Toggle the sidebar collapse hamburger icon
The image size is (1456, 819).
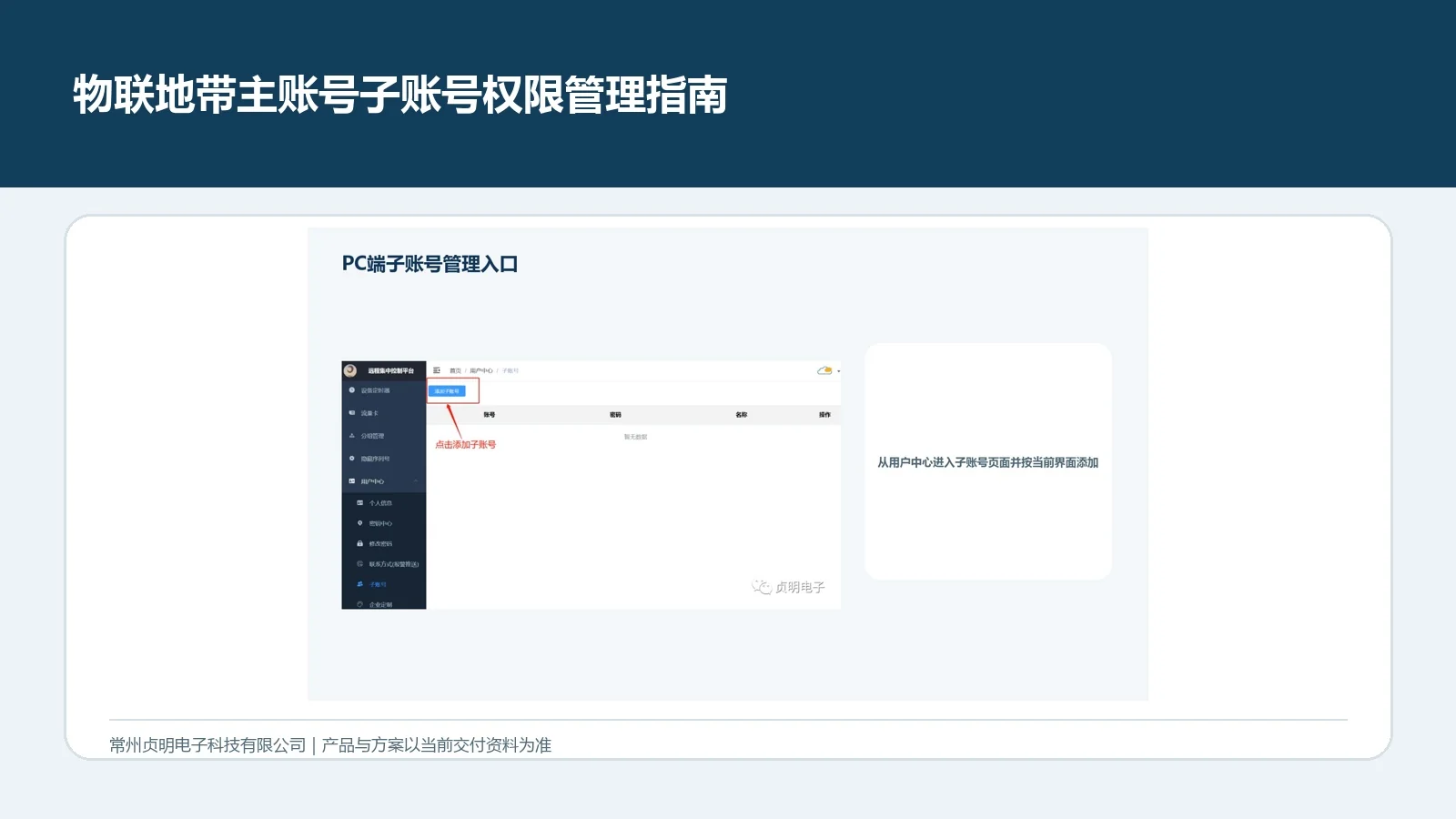[x=437, y=370]
